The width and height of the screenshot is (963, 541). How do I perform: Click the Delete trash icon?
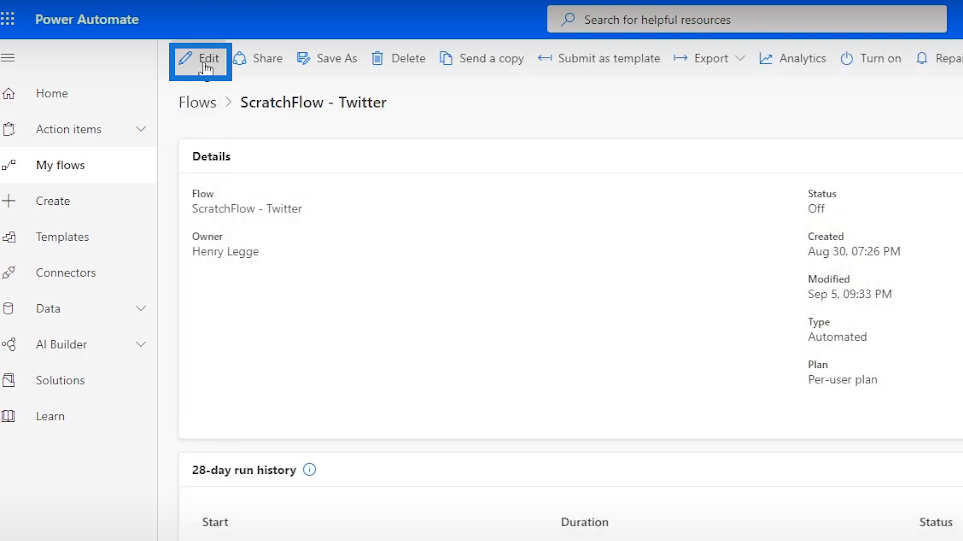377,58
